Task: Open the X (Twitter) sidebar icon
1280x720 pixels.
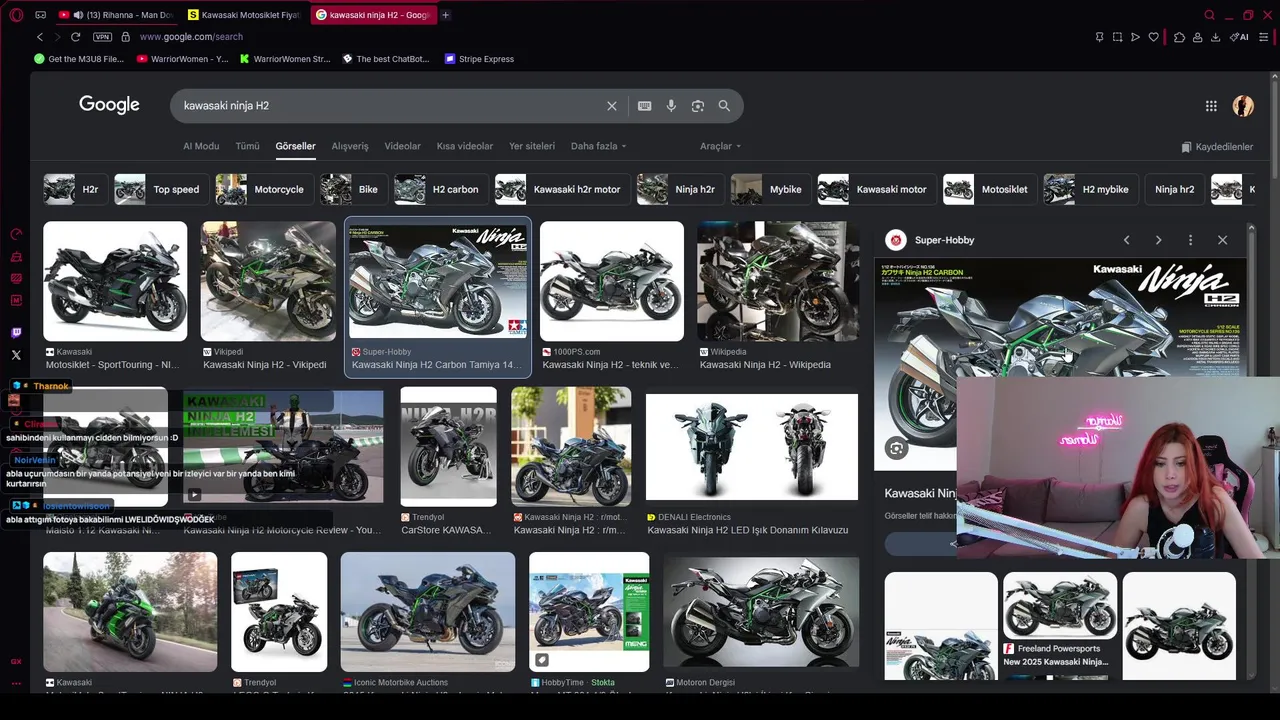Action: (16, 355)
